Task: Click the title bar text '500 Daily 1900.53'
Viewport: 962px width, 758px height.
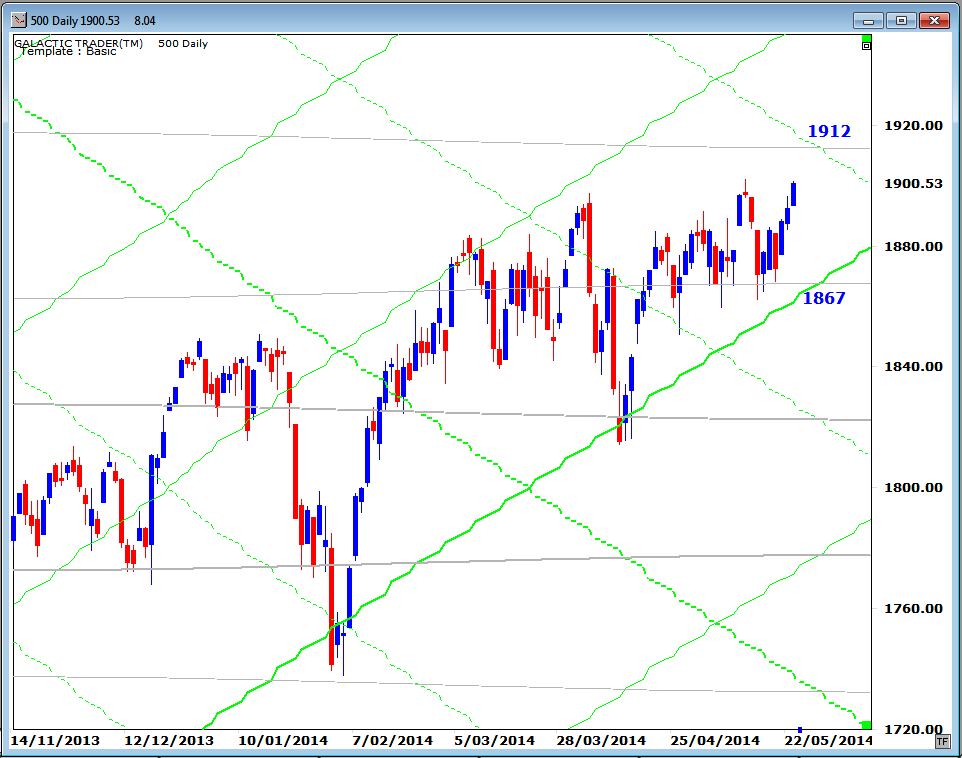Action: coord(75,21)
